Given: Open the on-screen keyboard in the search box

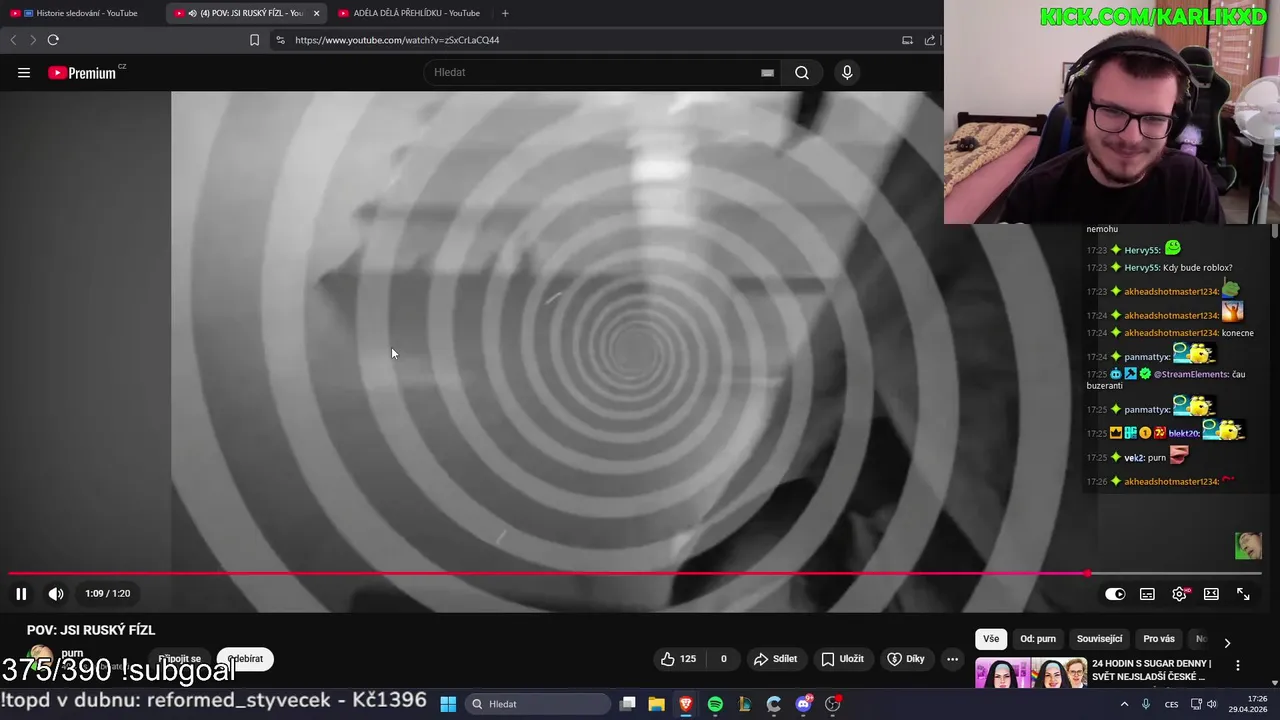Looking at the screenshot, I should coord(767,72).
